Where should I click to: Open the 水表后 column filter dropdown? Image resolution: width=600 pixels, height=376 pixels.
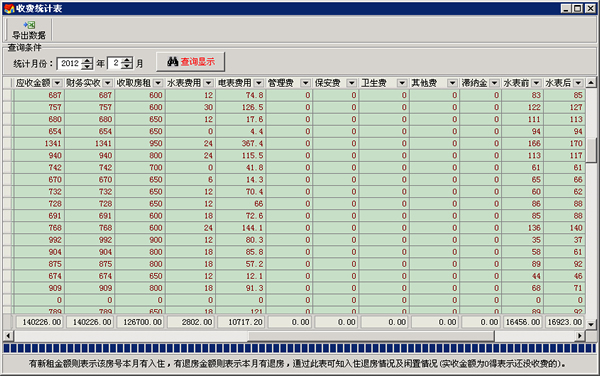[578, 83]
